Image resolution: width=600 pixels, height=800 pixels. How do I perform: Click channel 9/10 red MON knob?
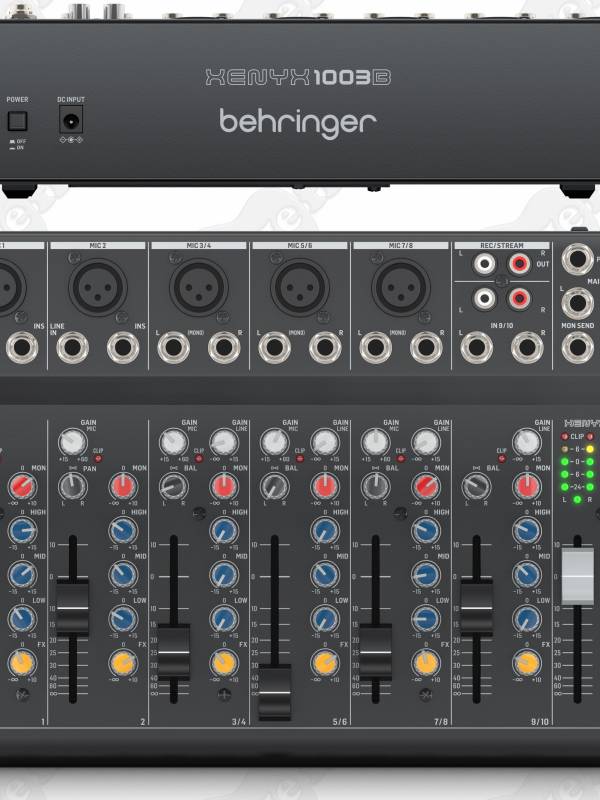coord(527,486)
